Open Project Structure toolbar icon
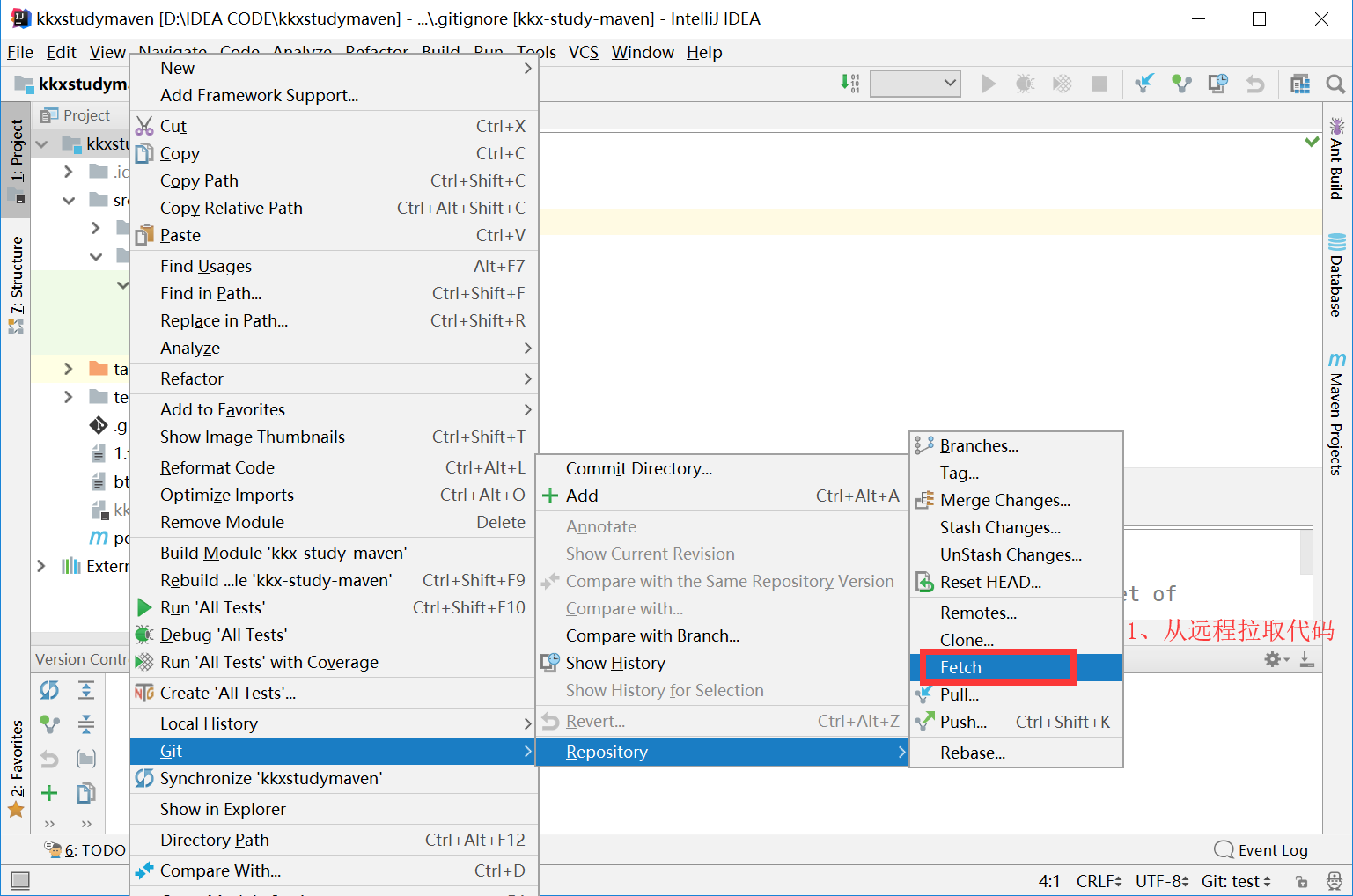Screen dimensions: 1353x896 pos(1300,84)
